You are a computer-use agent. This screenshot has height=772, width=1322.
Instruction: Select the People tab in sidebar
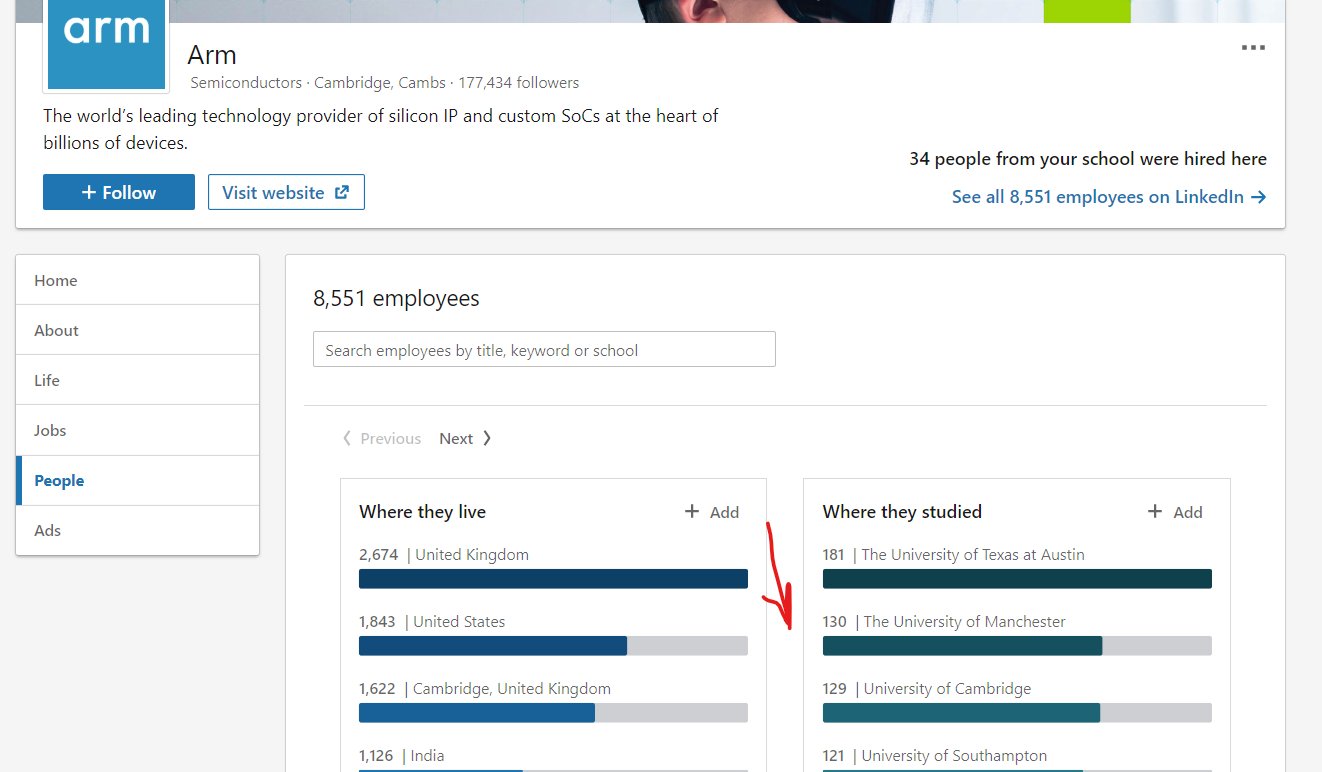pyautogui.click(x=138, y=480)
